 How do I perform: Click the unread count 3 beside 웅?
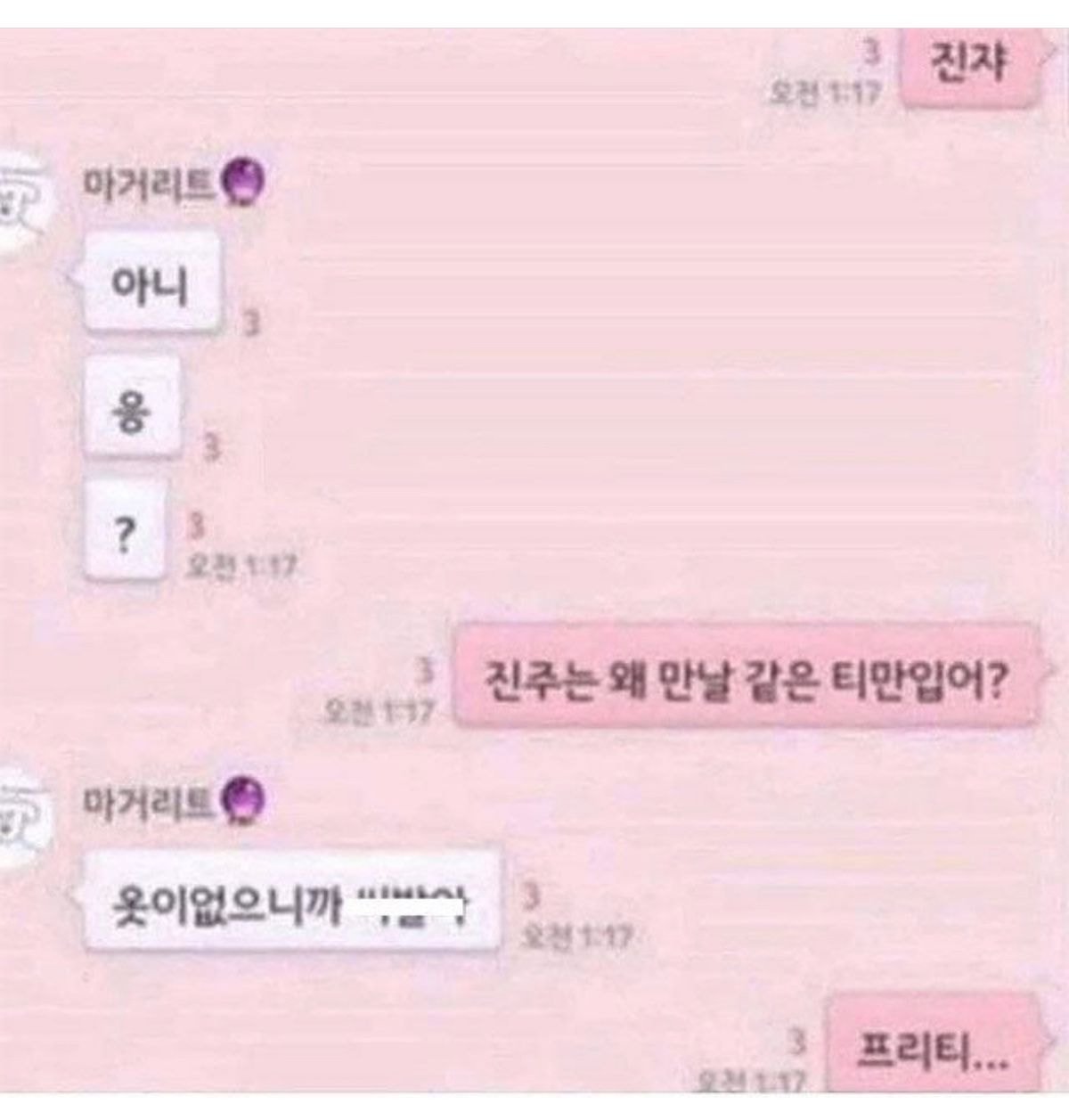(212, 447)
